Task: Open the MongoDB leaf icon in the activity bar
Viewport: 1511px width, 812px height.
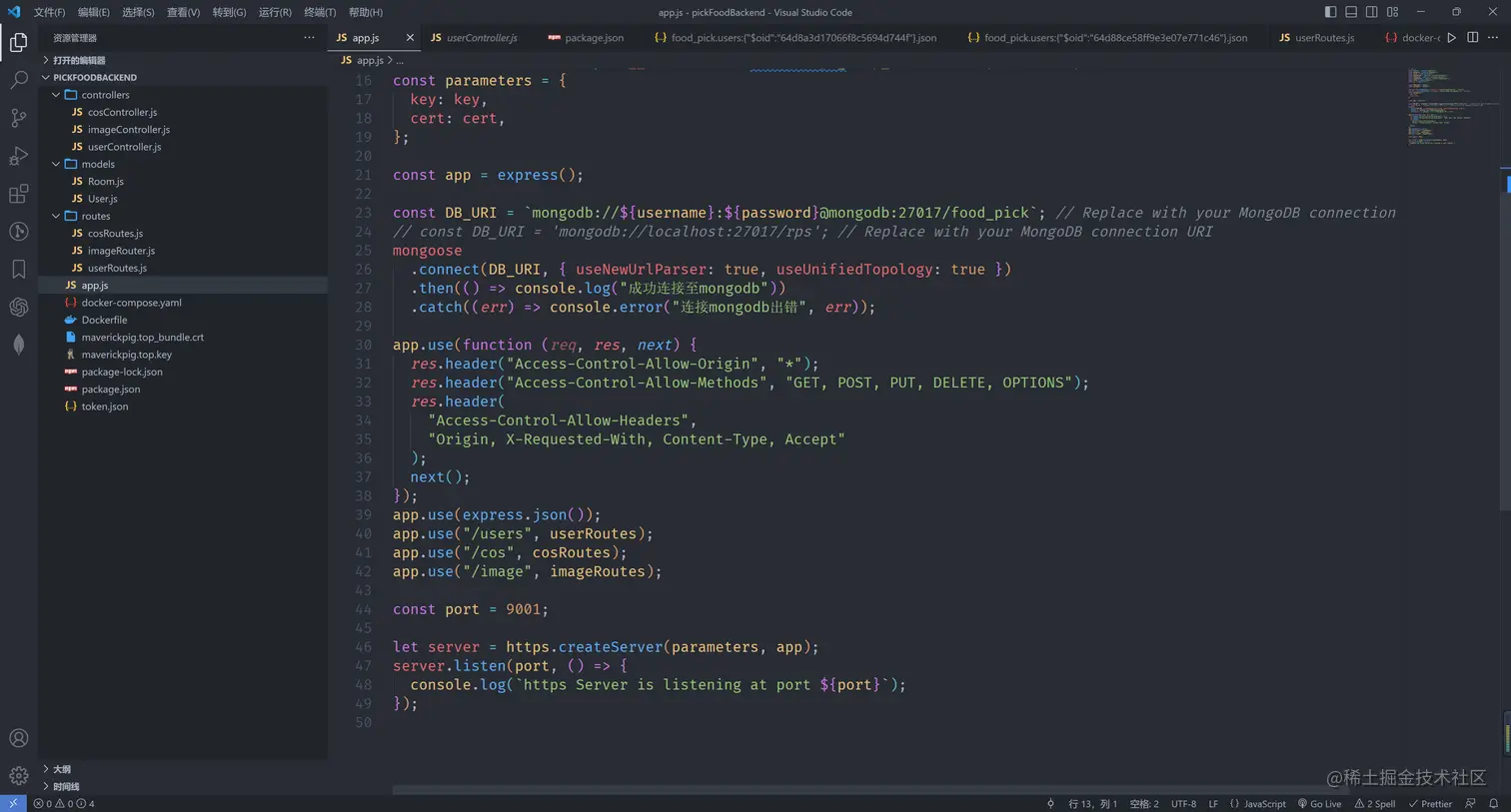Action: [18, 345]
